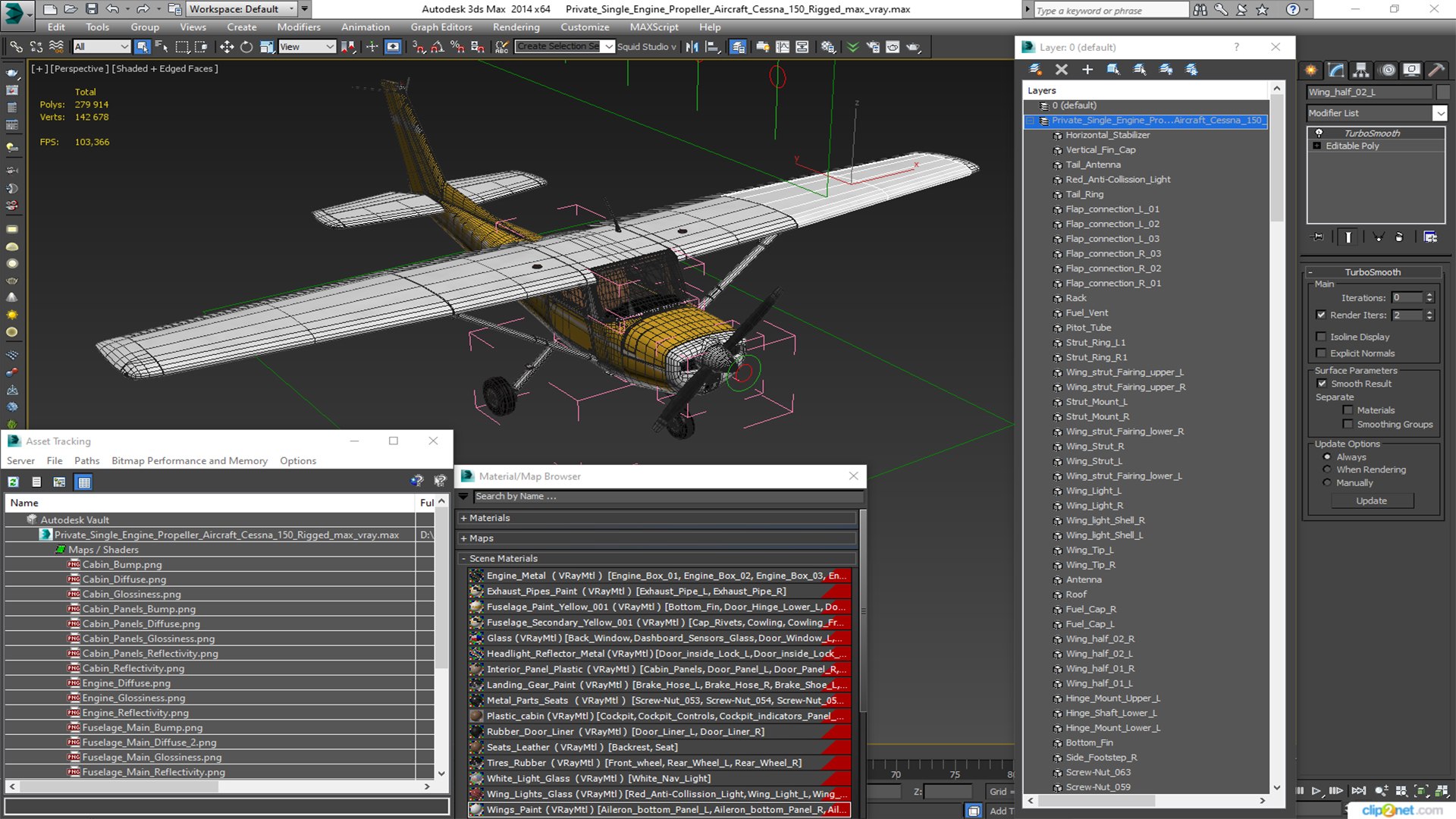Screen dimensions: 1456x819
Task: Open the Motion command panel tab
Action: tap(1387, 70)
